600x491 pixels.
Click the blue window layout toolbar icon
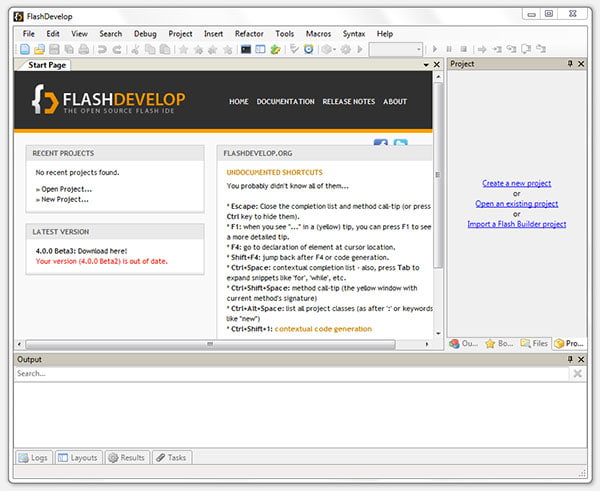[x=260, y=49]
